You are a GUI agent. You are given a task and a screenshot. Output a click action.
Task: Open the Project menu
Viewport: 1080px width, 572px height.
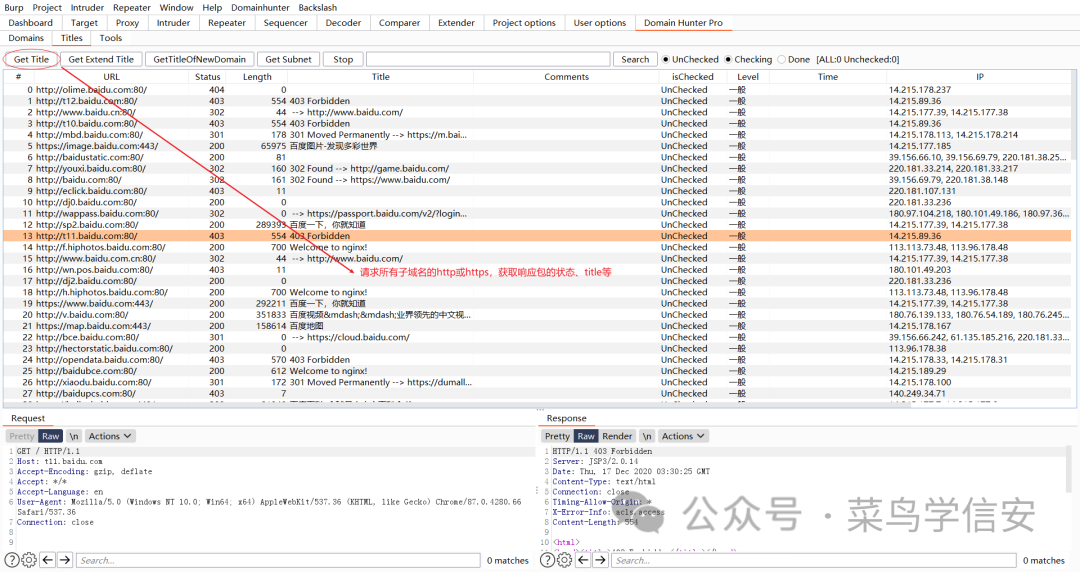point(47,8)
